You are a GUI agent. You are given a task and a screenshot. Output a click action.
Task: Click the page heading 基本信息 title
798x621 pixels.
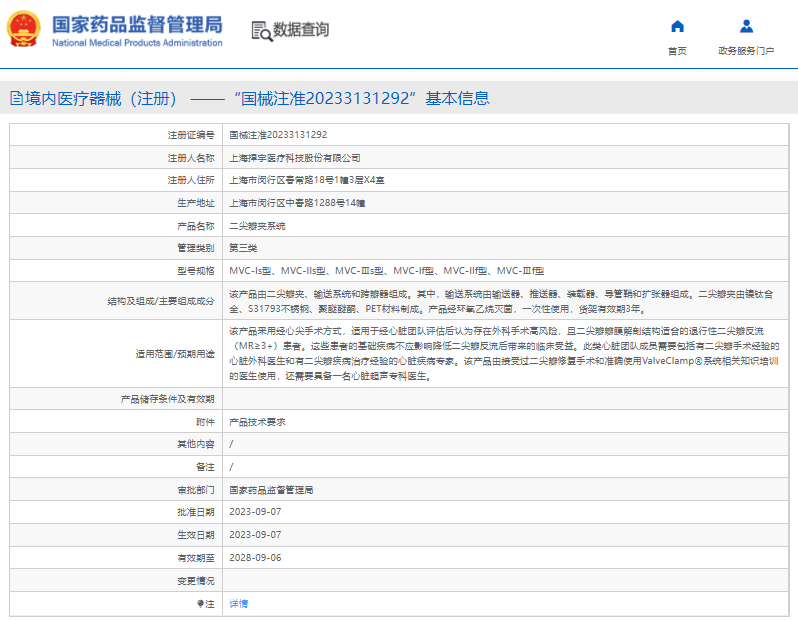(457, 98)
